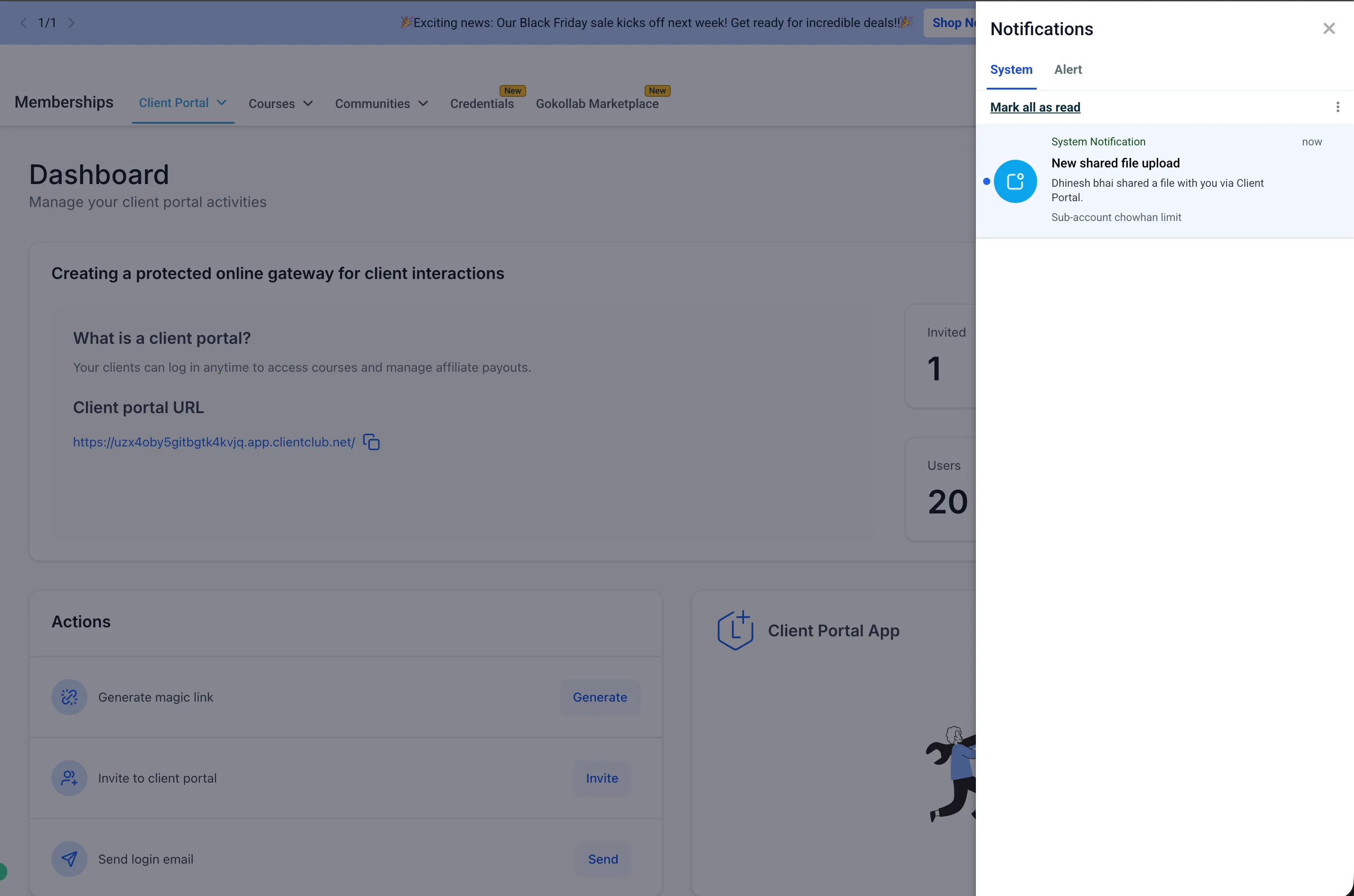
Task: Open the three-dot notification options menu
Action: 1337,107
